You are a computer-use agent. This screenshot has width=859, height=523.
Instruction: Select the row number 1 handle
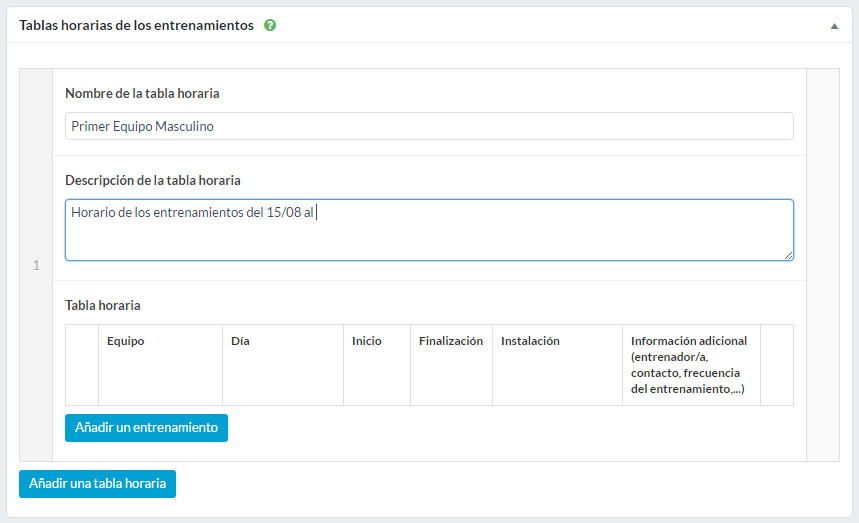[x=36, y=265]
